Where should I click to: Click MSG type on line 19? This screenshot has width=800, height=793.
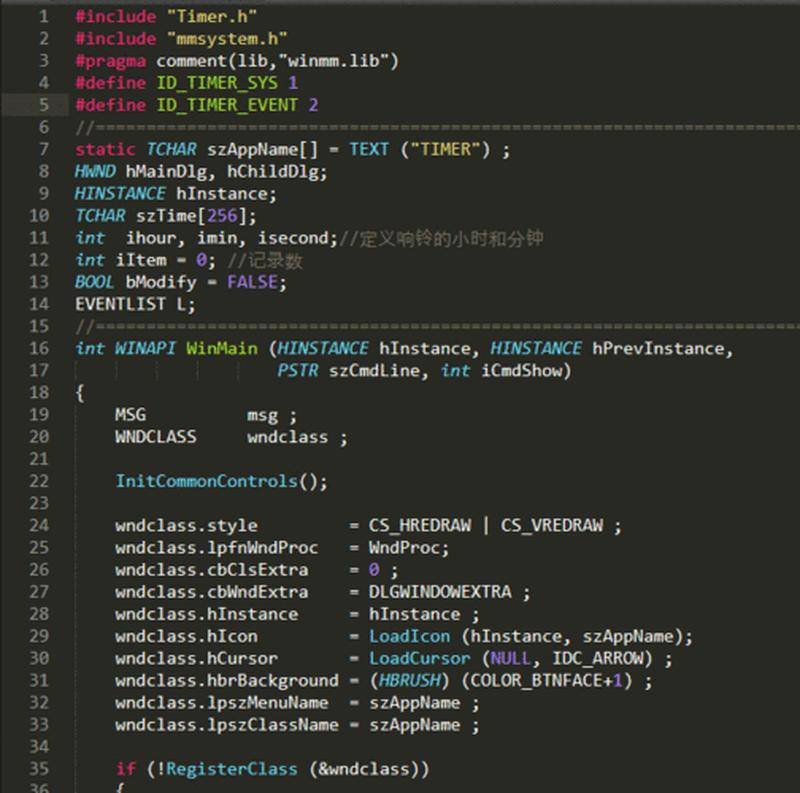click(x=131, y=414)
